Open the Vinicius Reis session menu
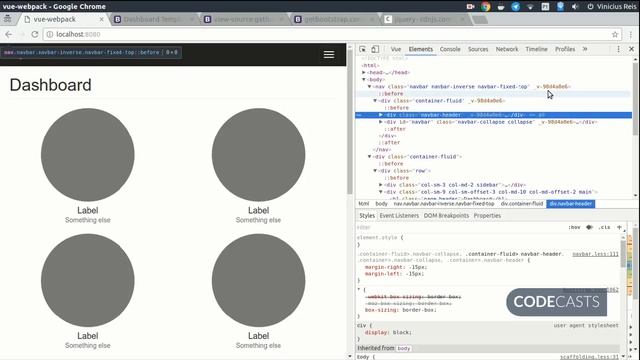Screen dimensions: 640x360 click(612, 7)
